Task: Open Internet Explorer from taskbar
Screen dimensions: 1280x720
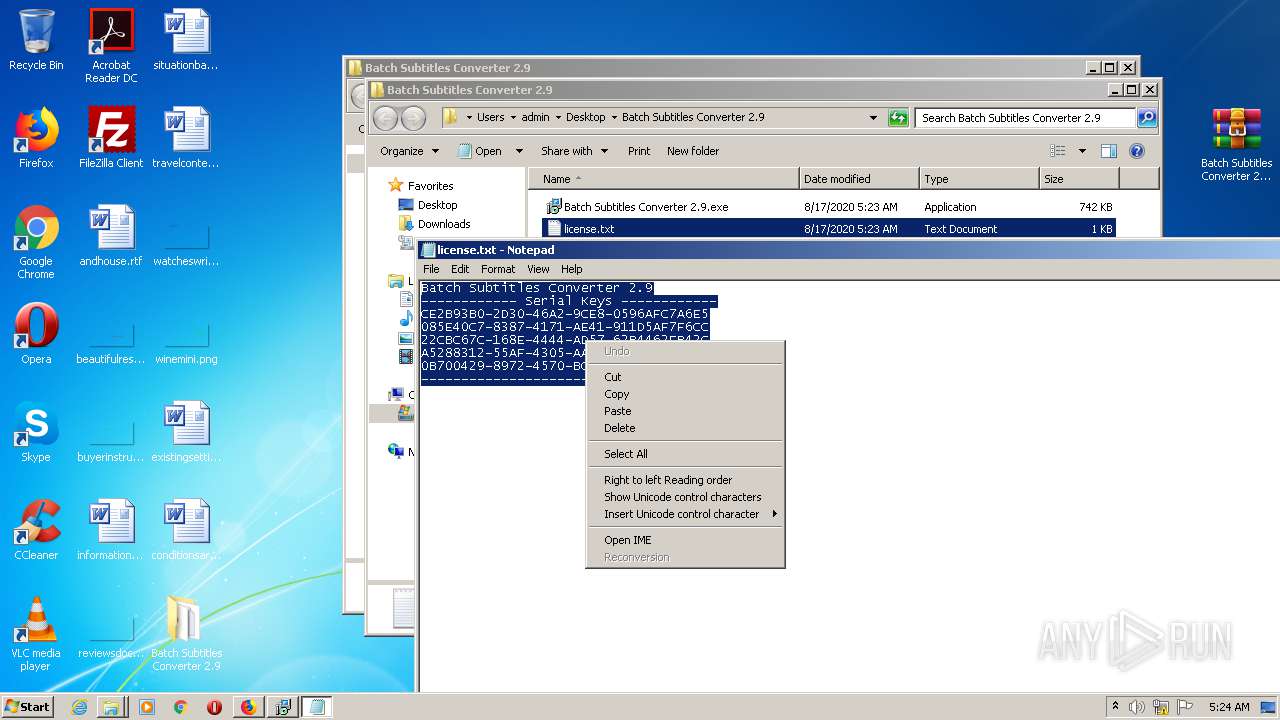Action: [x=79, y=707]
